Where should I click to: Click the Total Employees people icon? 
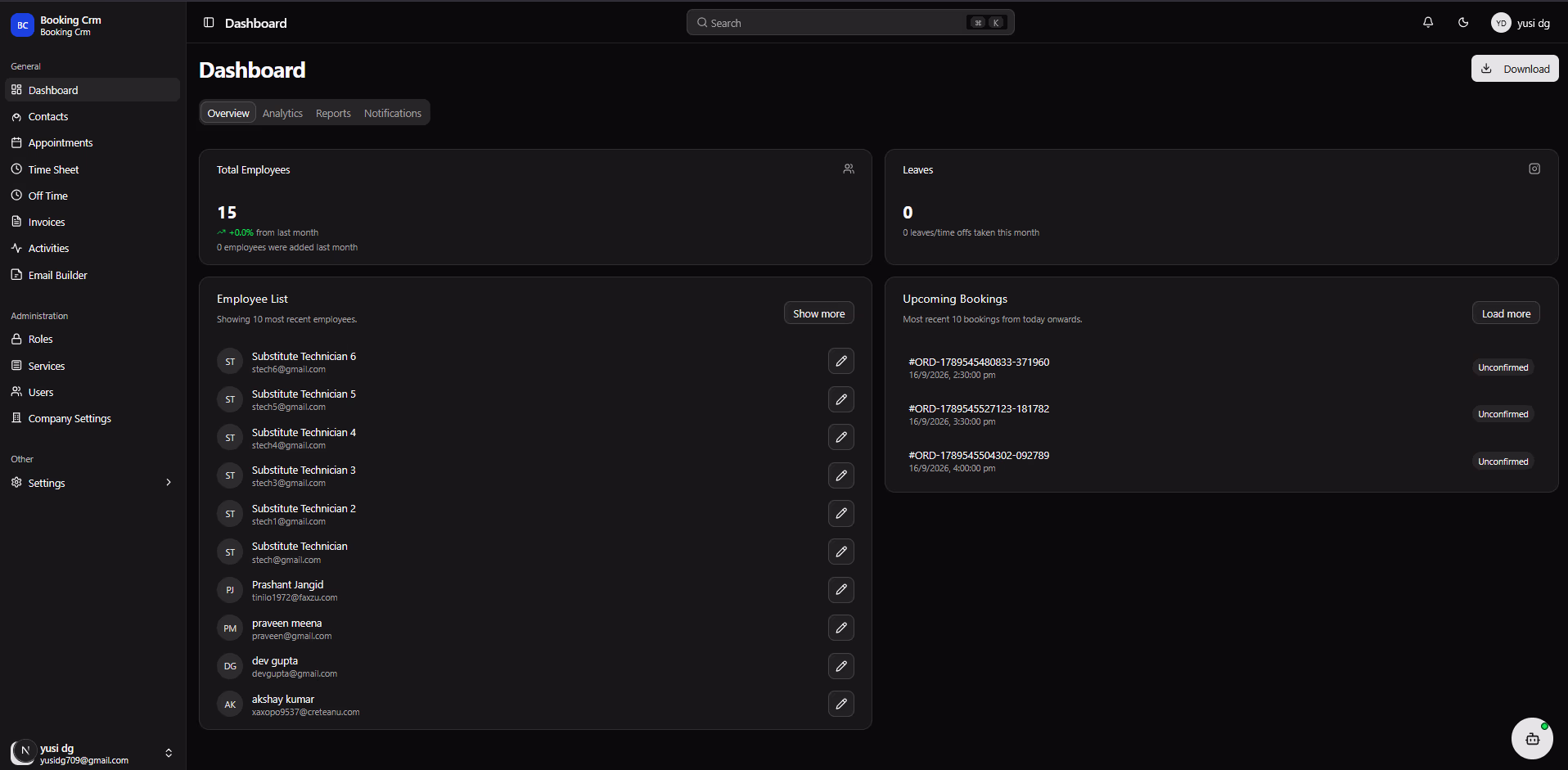pyautogui.click(x=849, y=169)
